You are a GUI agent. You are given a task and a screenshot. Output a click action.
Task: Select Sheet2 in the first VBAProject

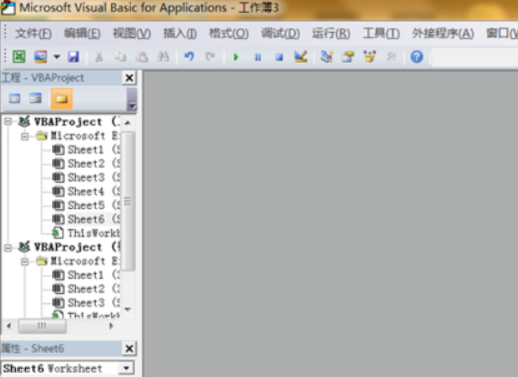(86, 164)
